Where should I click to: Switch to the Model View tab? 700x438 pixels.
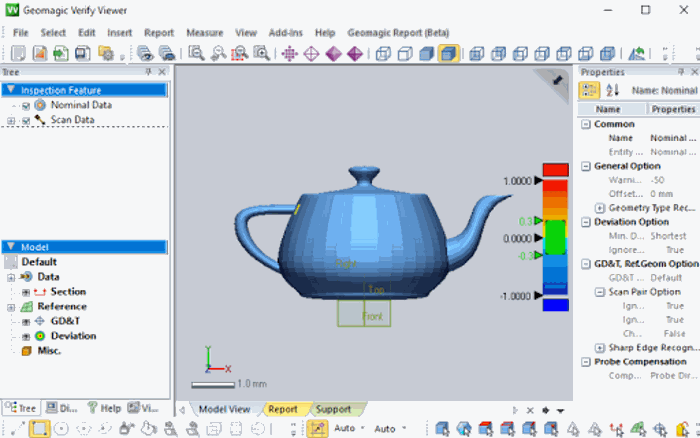coord(224,409)
